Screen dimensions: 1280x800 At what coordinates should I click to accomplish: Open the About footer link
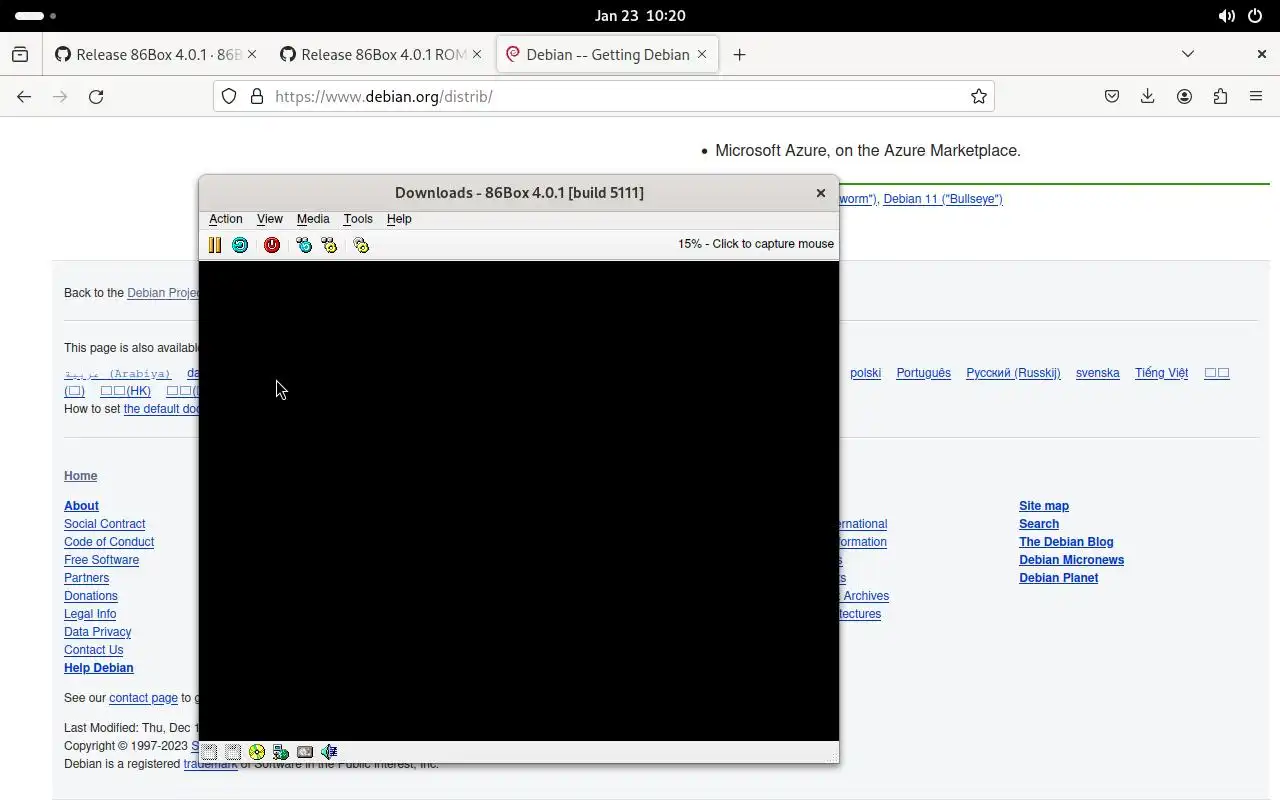click(x=82, y=506)
